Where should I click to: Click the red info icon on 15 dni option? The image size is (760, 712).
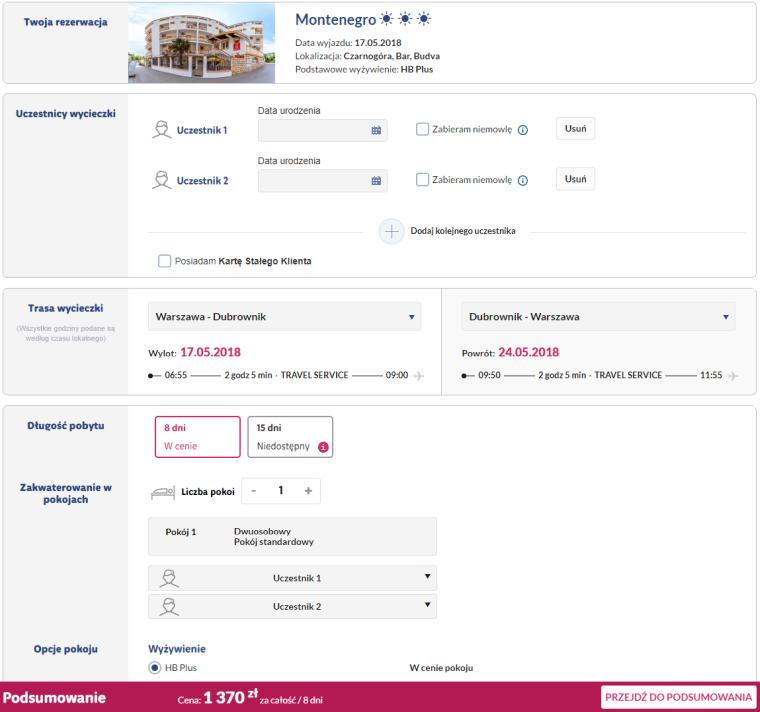323,447
